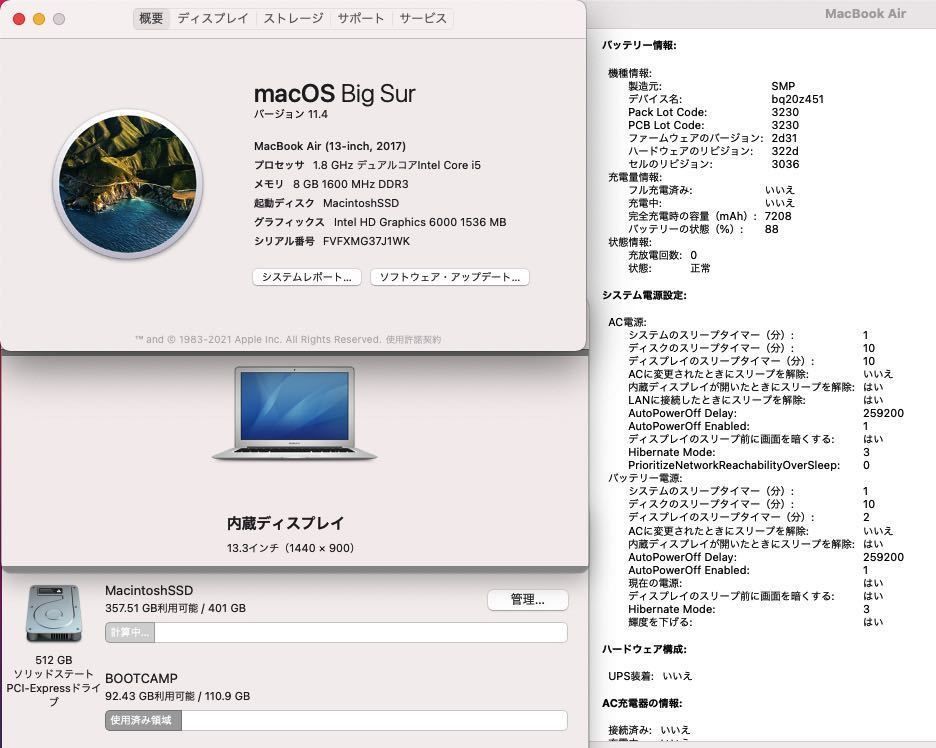This screenshot has height=748, width=936.
Task: Click the MacBook Air (13-inch, 2017) text
Action: [x=330, y=146]
